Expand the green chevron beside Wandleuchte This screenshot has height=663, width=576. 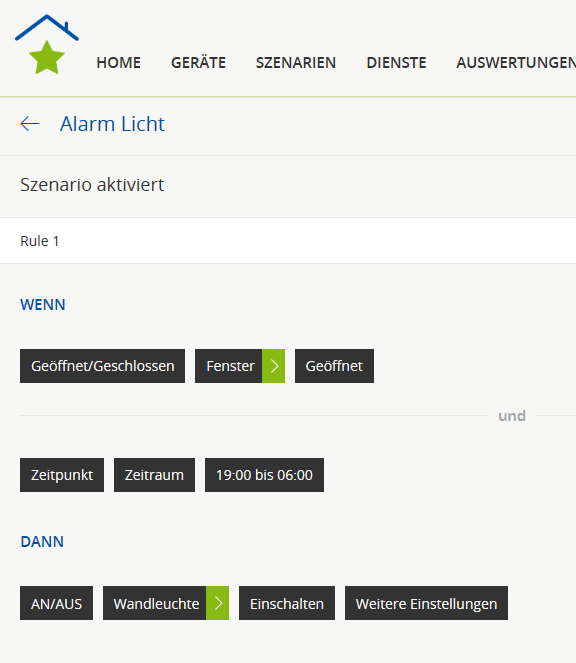pyautogui.click(x=218, y=603)
